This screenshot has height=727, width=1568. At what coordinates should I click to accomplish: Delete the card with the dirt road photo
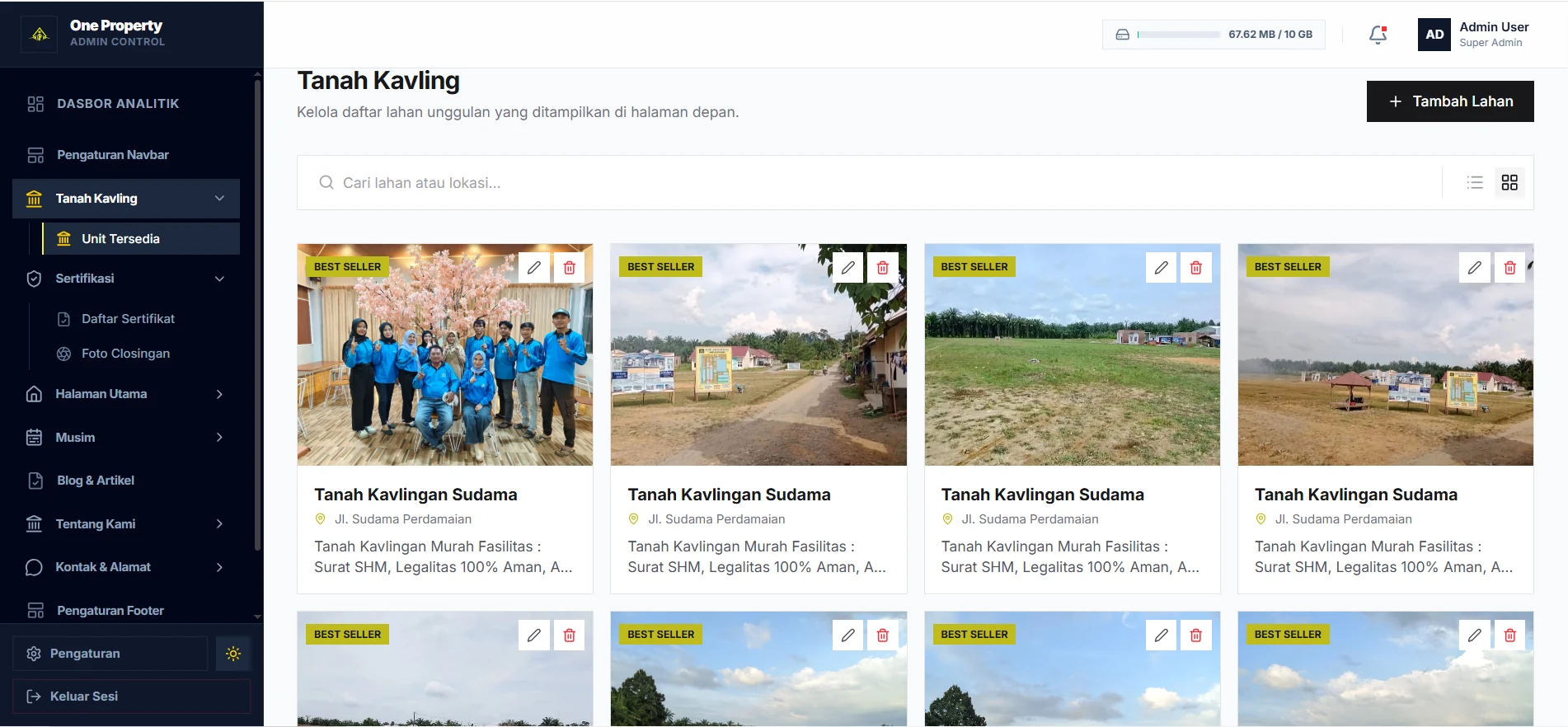(x=882, y=267)
